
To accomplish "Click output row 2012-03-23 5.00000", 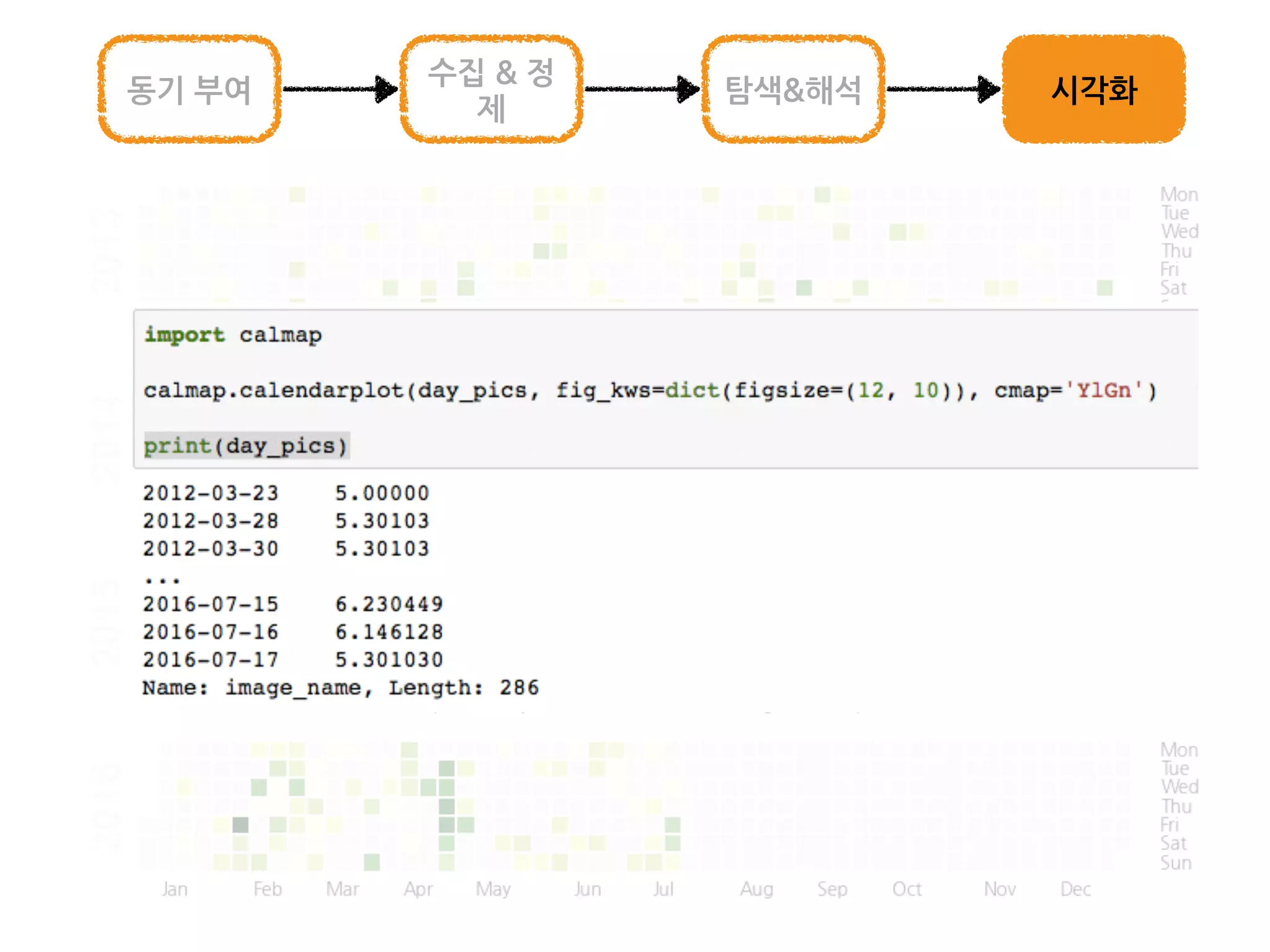I will [x=285, y=493].
